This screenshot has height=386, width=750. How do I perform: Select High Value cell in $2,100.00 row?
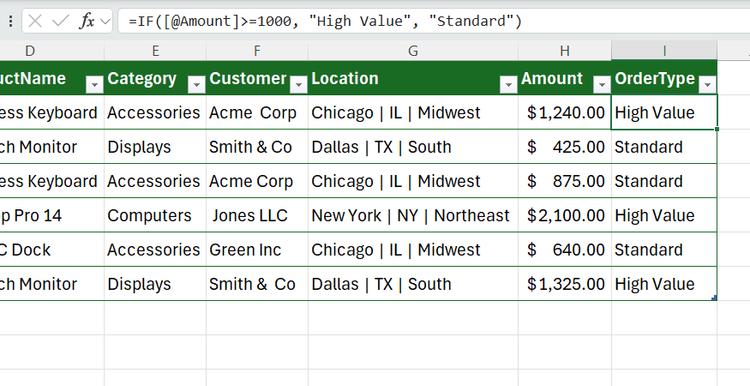pyautogui.click(x=664, y=215)
